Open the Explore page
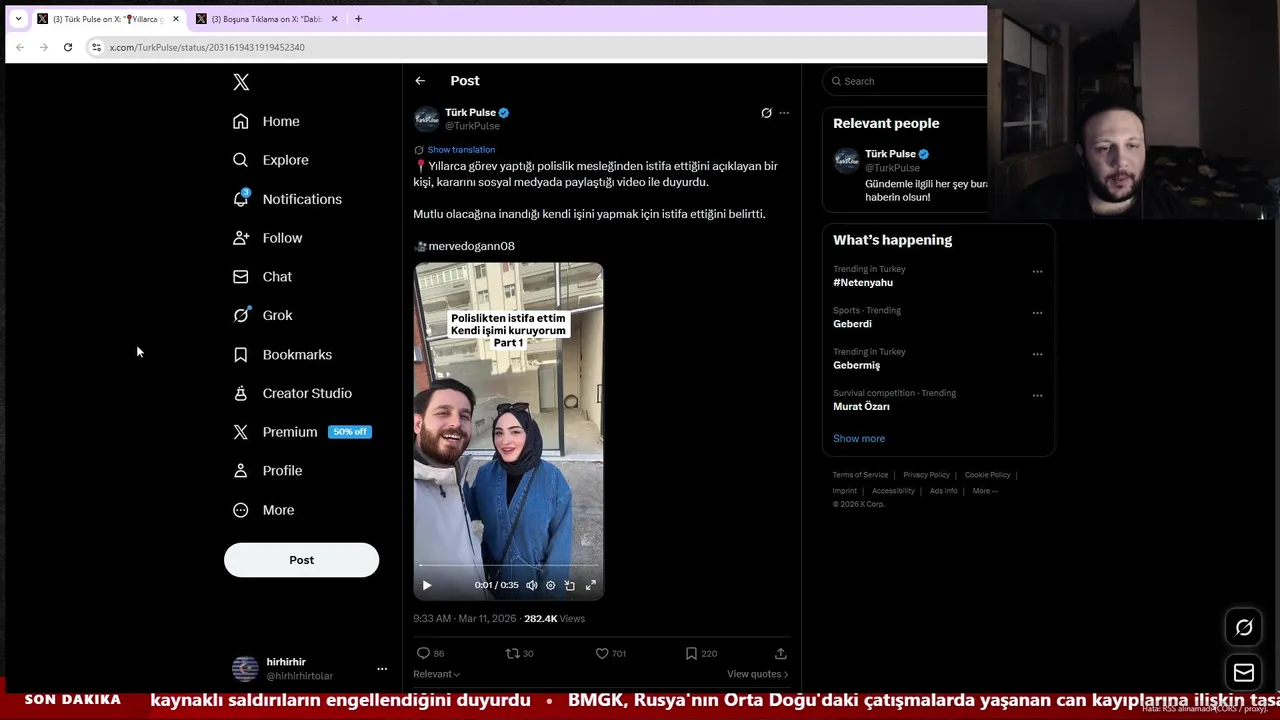Image resolution: width=1280 pixels, height=720 pixels. click(270, 160)
